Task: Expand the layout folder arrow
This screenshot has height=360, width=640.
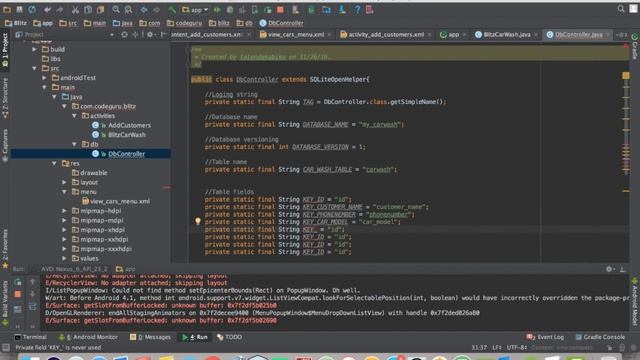Action: [x=64, y=182]
